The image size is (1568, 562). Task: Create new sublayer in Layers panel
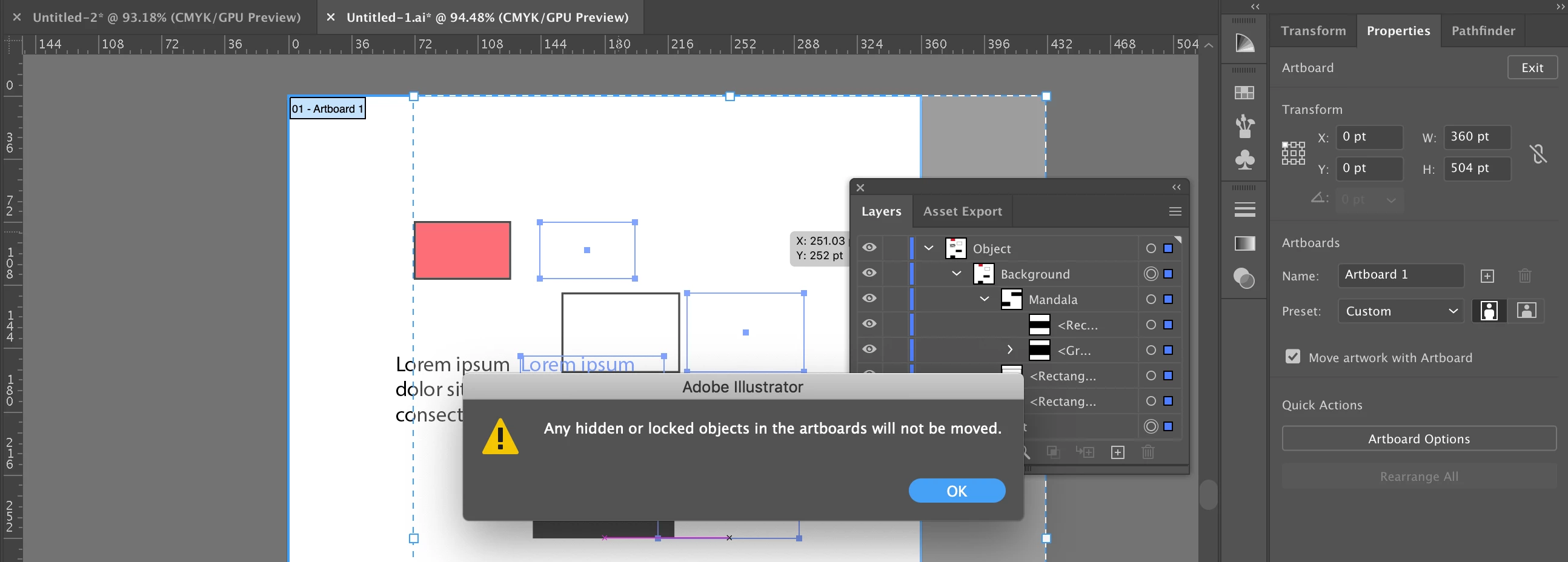(x=1085, y=452)
